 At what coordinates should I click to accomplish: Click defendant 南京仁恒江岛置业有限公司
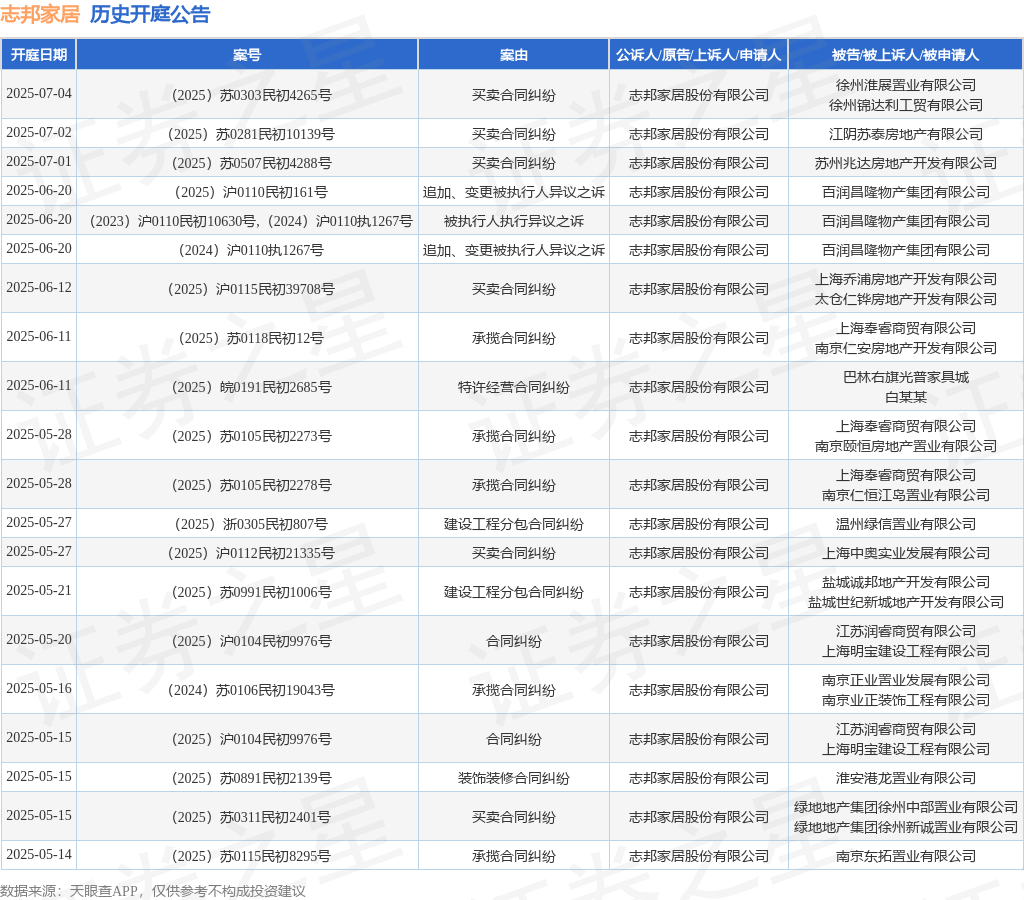pos(905,494)
